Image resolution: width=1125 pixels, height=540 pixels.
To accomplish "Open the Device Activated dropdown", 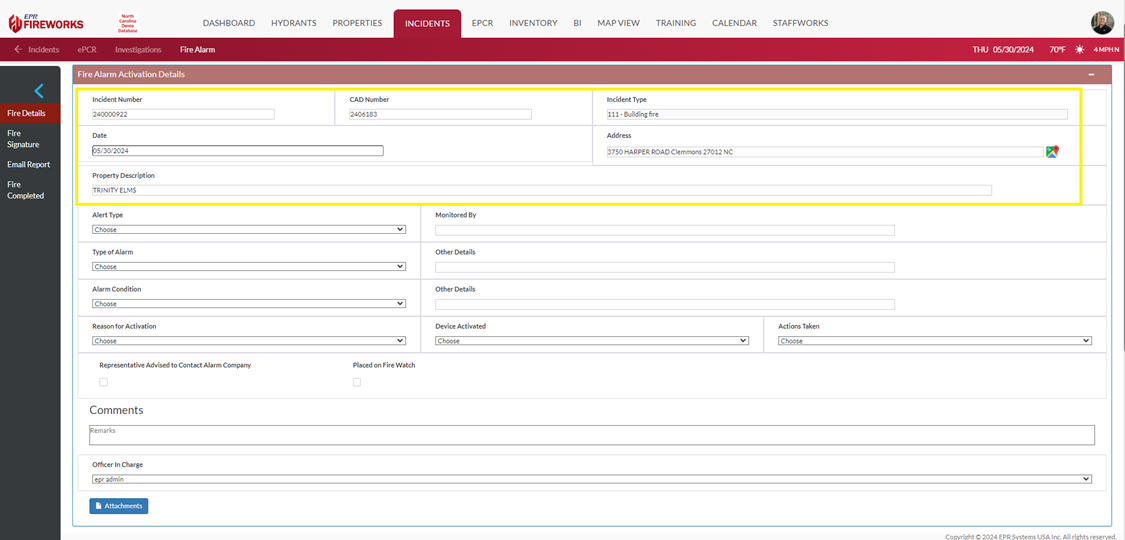I will (592, 341).
